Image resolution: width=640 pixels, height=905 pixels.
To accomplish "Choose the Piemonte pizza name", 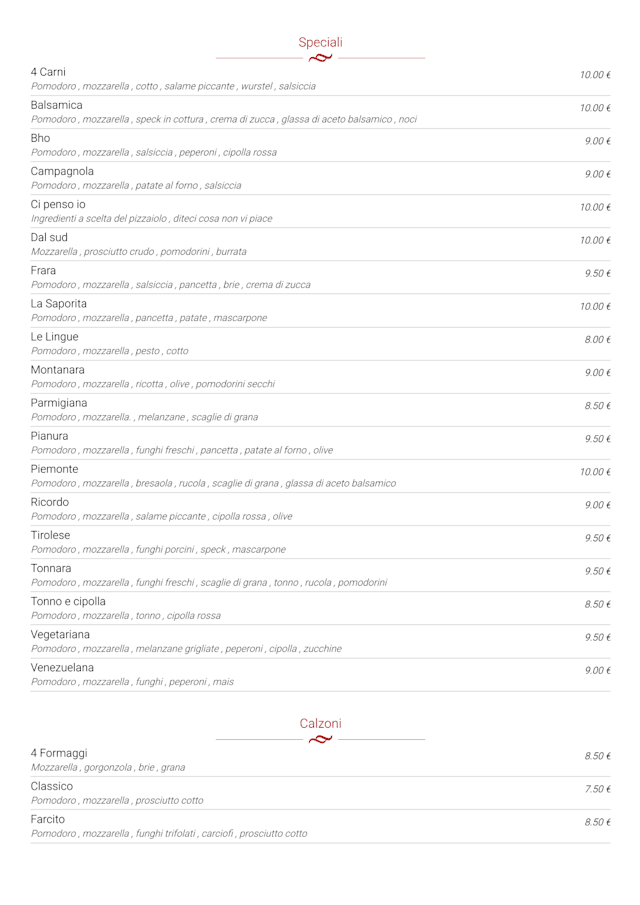I will tap(54, 468).
